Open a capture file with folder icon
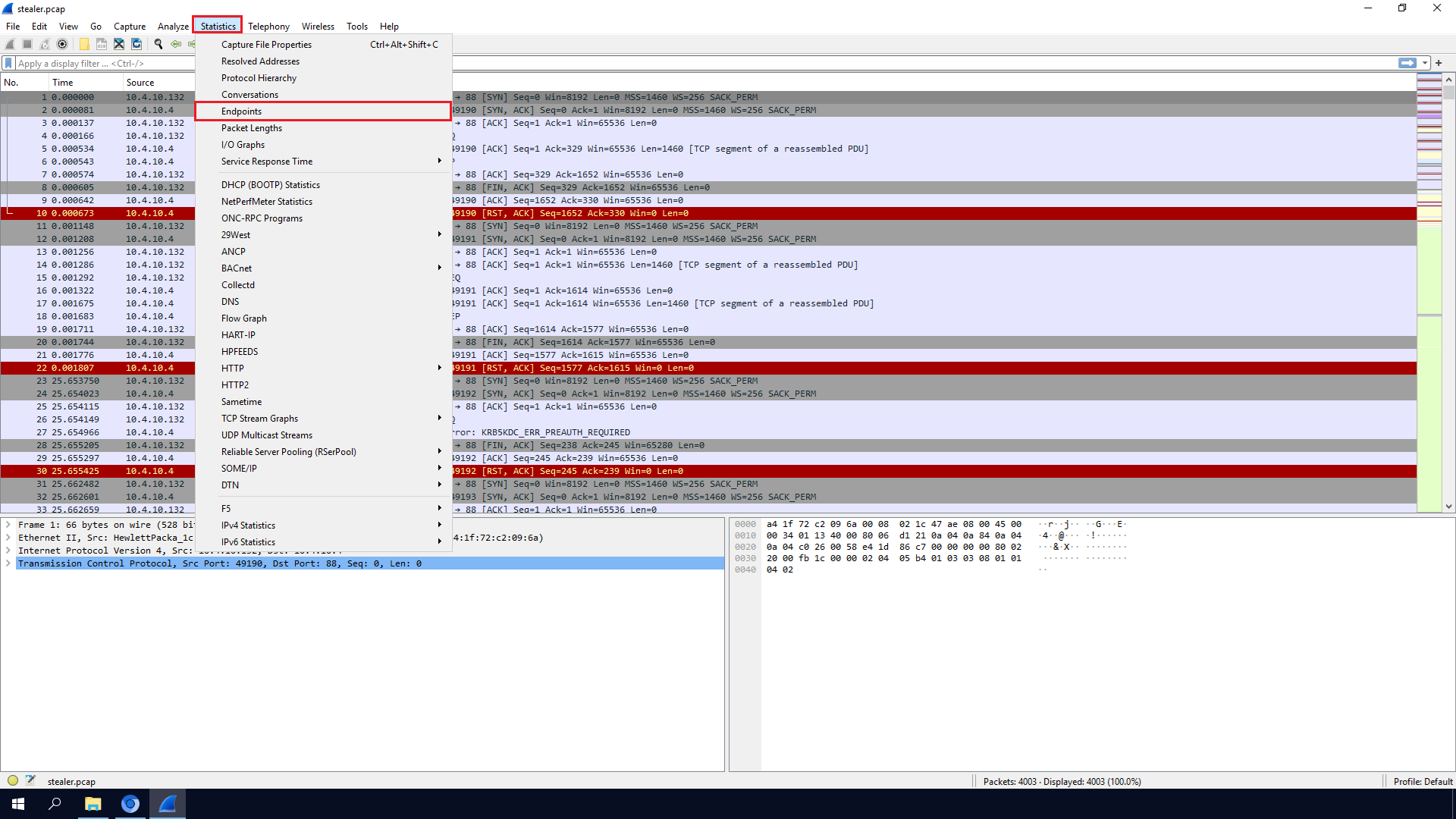 pos(84,44)
